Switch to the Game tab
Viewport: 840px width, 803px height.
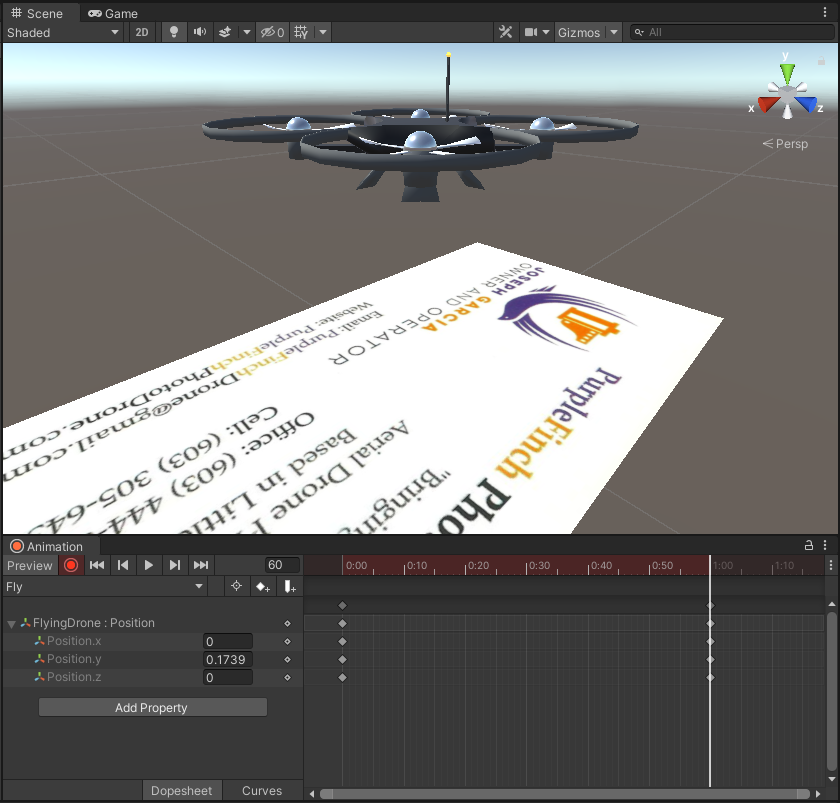pos(113,13)
